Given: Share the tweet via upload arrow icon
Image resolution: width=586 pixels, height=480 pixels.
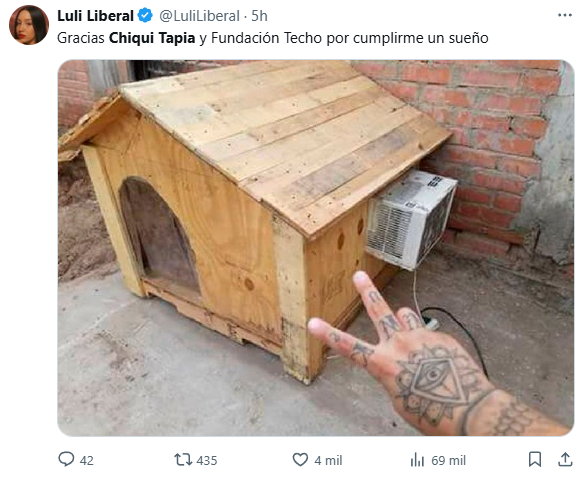Looking at the screenshot, I should [565, 459].
